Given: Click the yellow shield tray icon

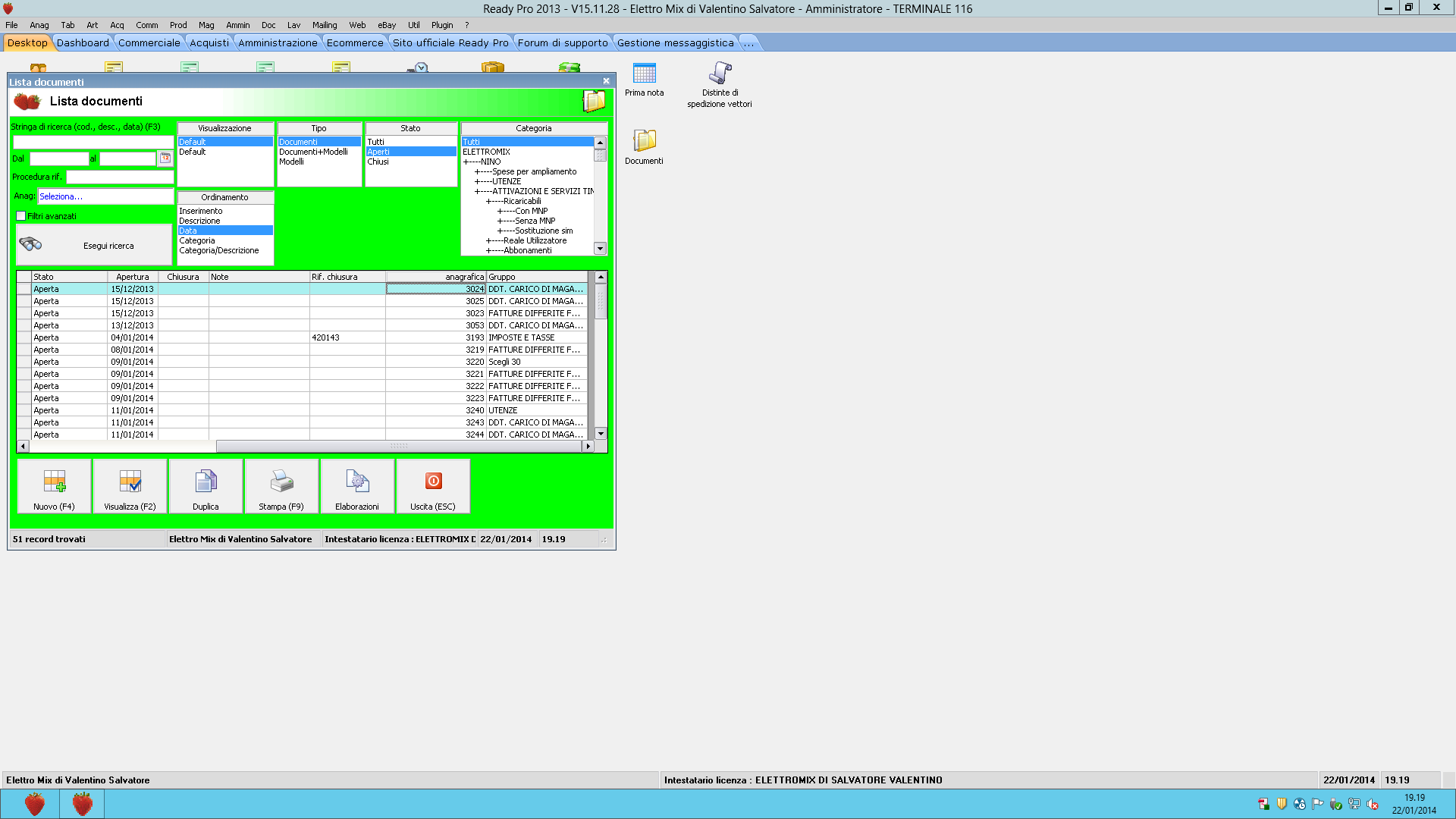Looking at the screenshot, I should [1282, 805].
